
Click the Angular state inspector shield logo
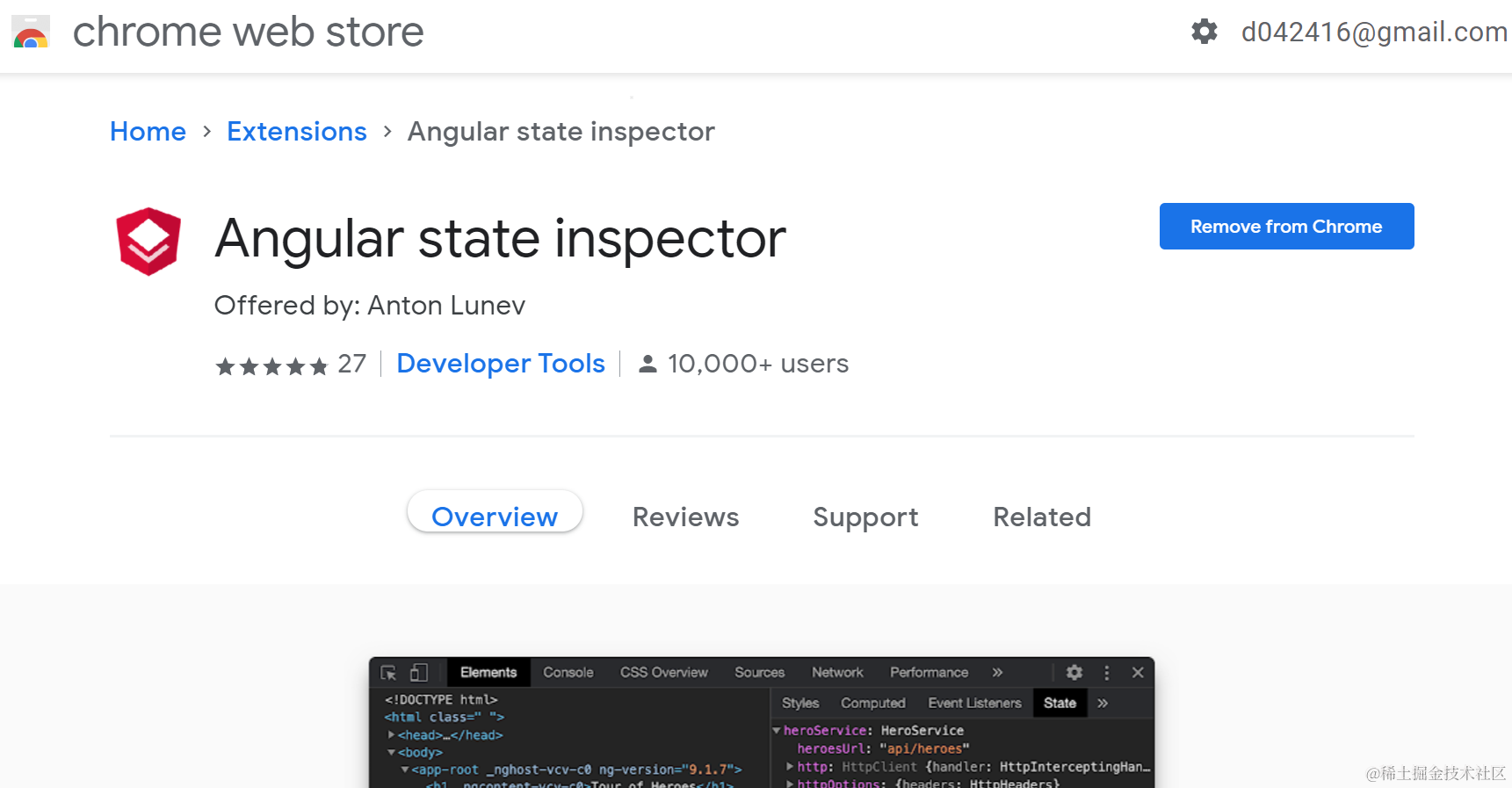pos(148,242)
